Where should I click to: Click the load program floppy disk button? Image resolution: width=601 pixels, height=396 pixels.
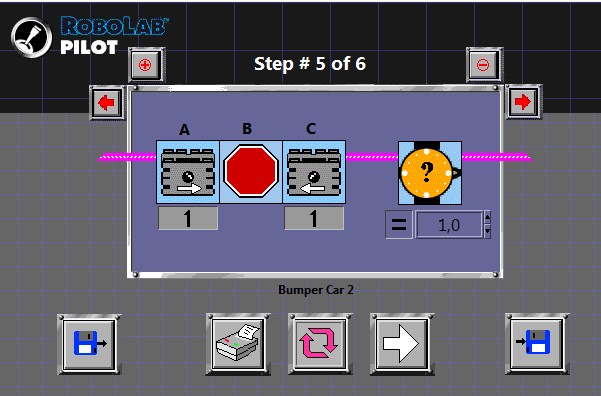(x=537, y=344)
